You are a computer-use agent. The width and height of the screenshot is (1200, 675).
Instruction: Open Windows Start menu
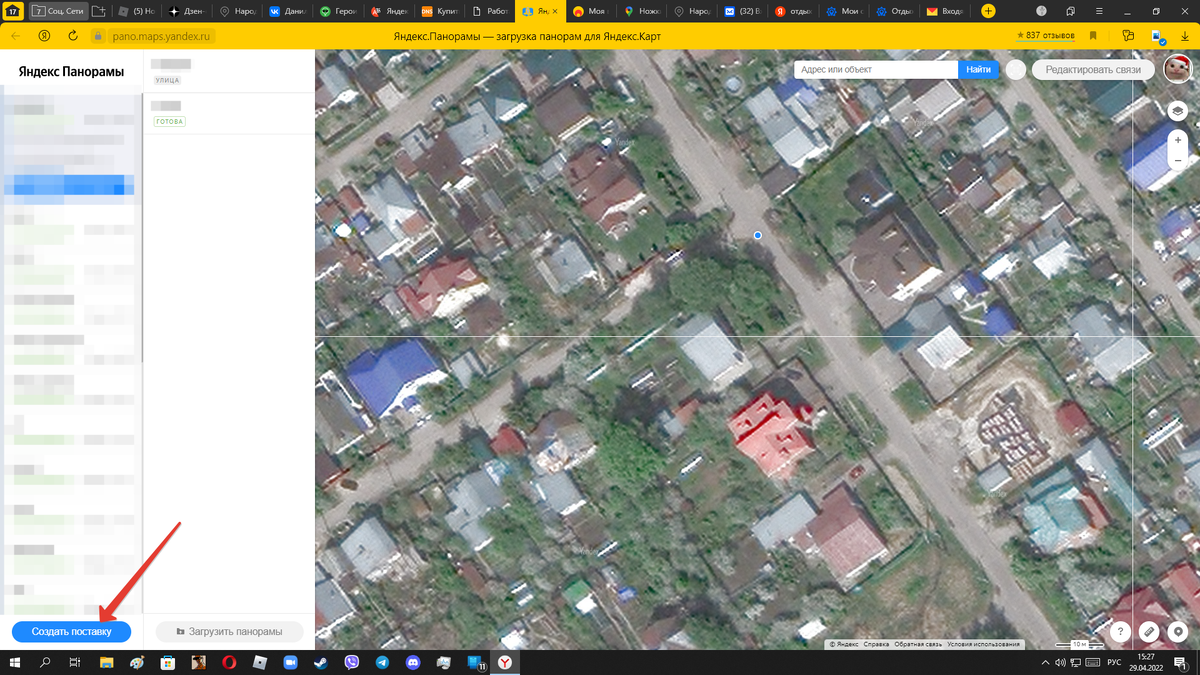[15, 662]
